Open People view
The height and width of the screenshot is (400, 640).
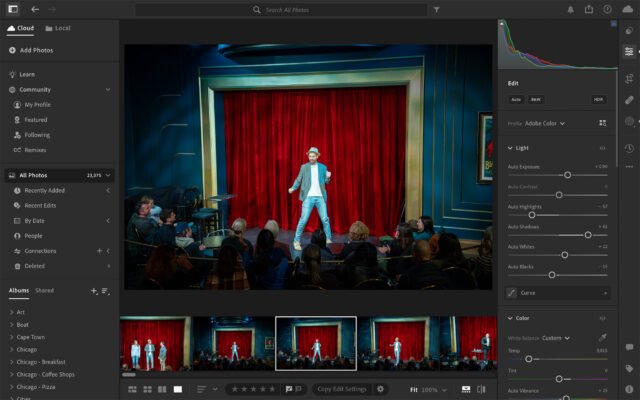[x=33, y=236]
